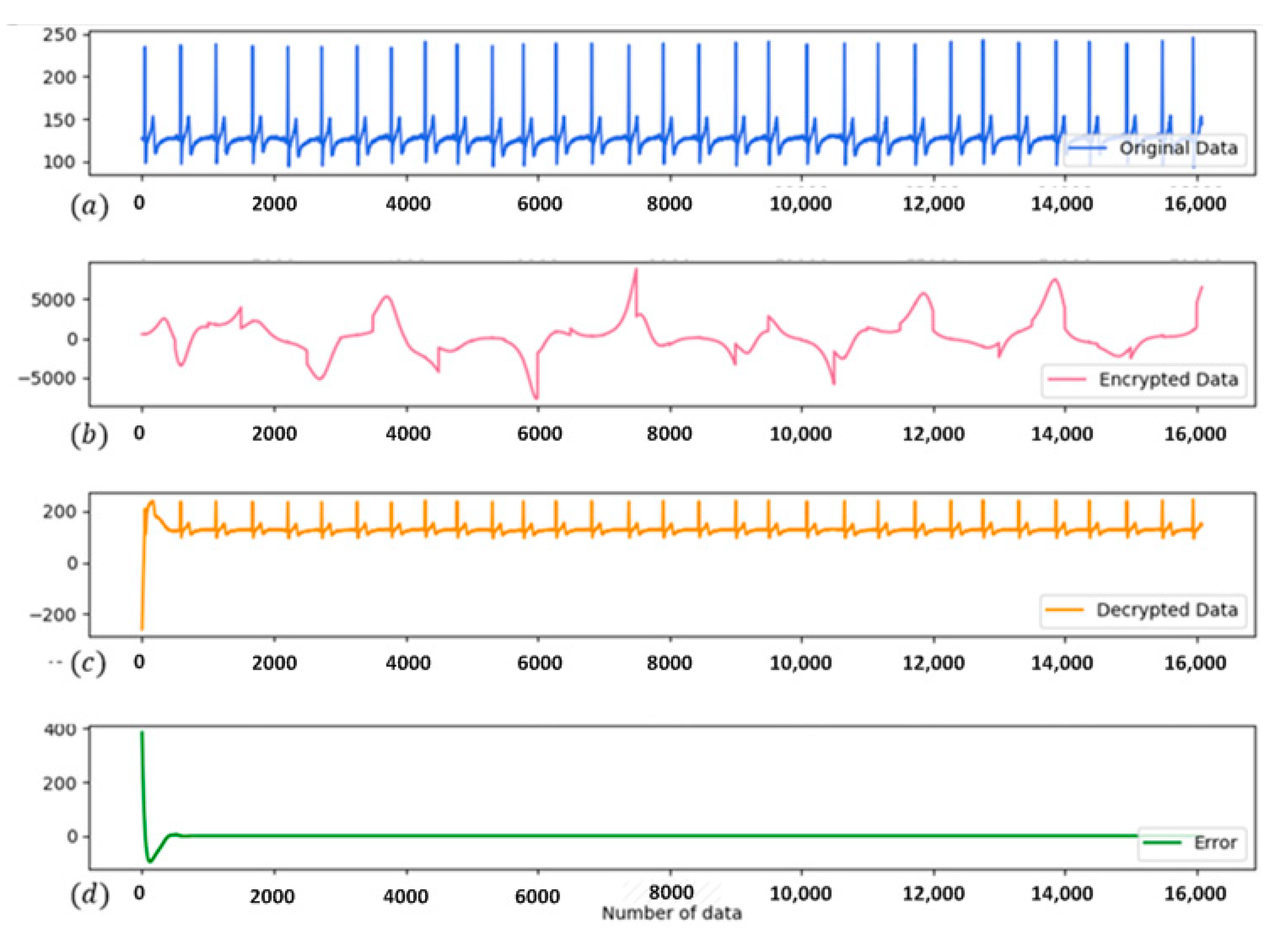The image size is (1288, 939).
Task: Click the Decrypted Data legend entry
Action: (x=1166, y=610)
